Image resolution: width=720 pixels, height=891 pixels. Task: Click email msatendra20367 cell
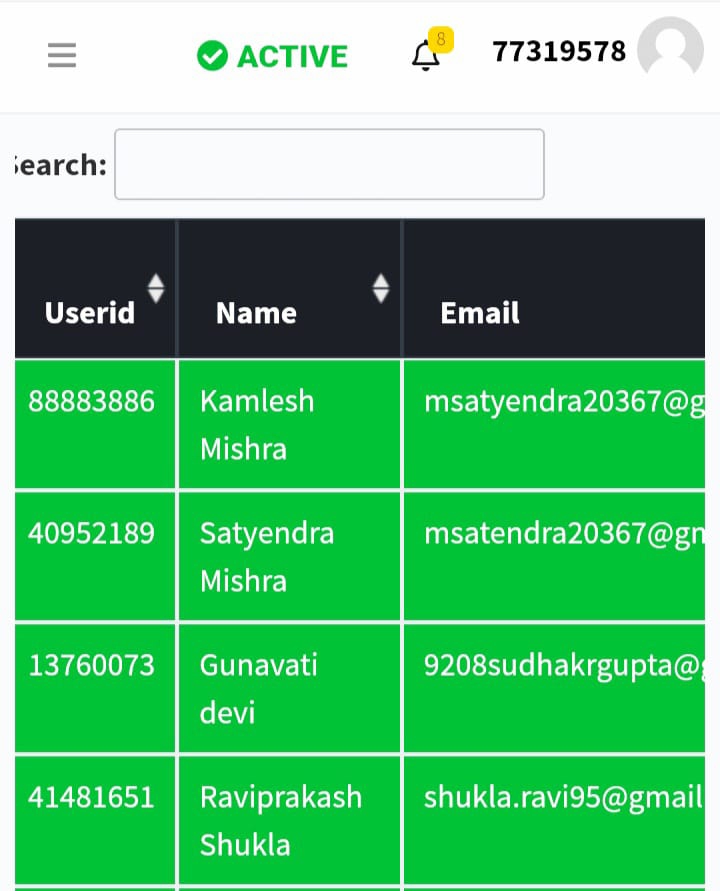(554, 556)
